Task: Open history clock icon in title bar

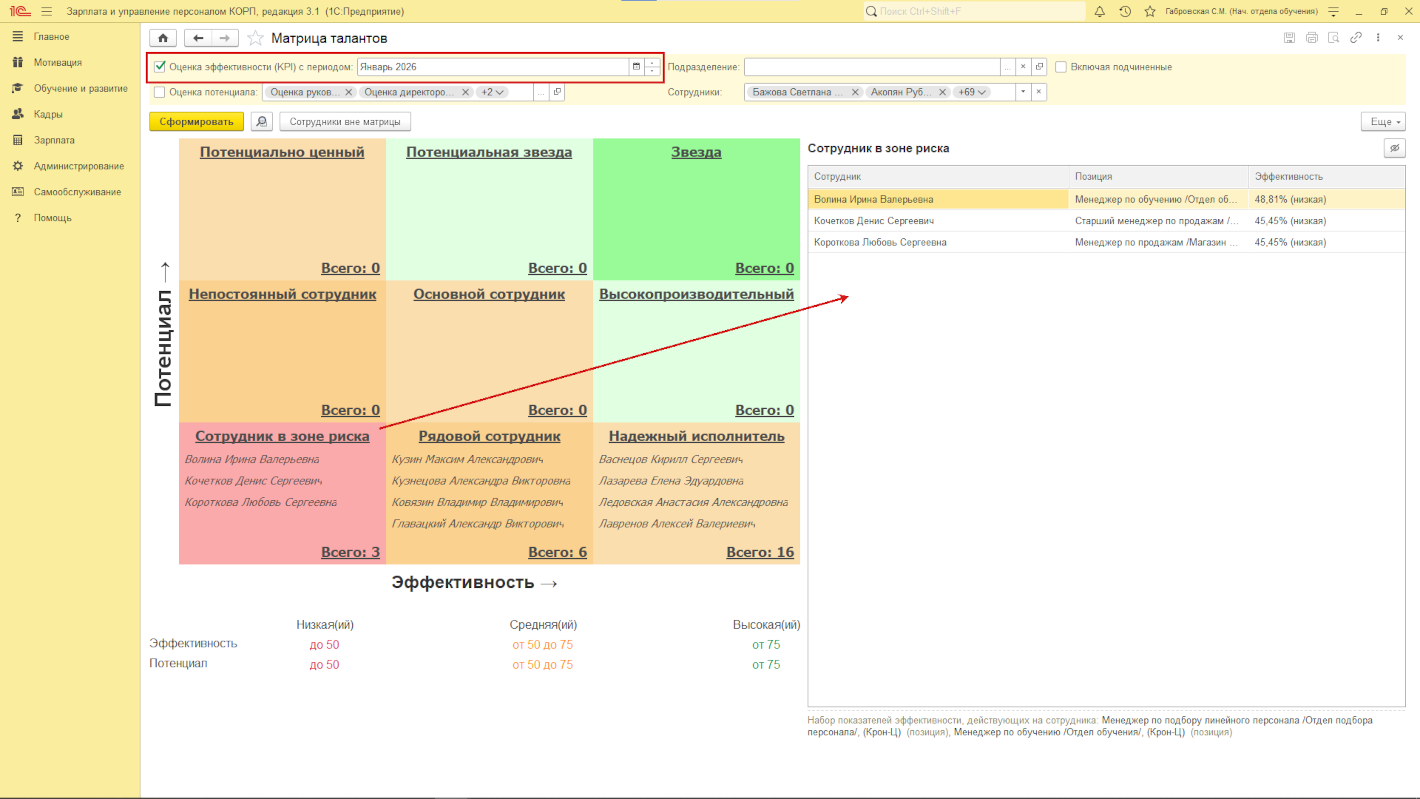Action: pos(1125,12)
